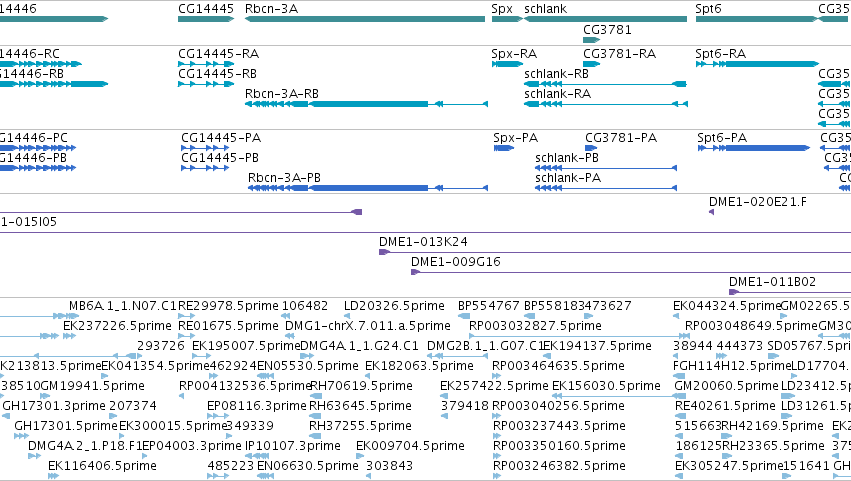
Task: Click the RP004132536.5prime EST label
Action: [x=245, y=387]
